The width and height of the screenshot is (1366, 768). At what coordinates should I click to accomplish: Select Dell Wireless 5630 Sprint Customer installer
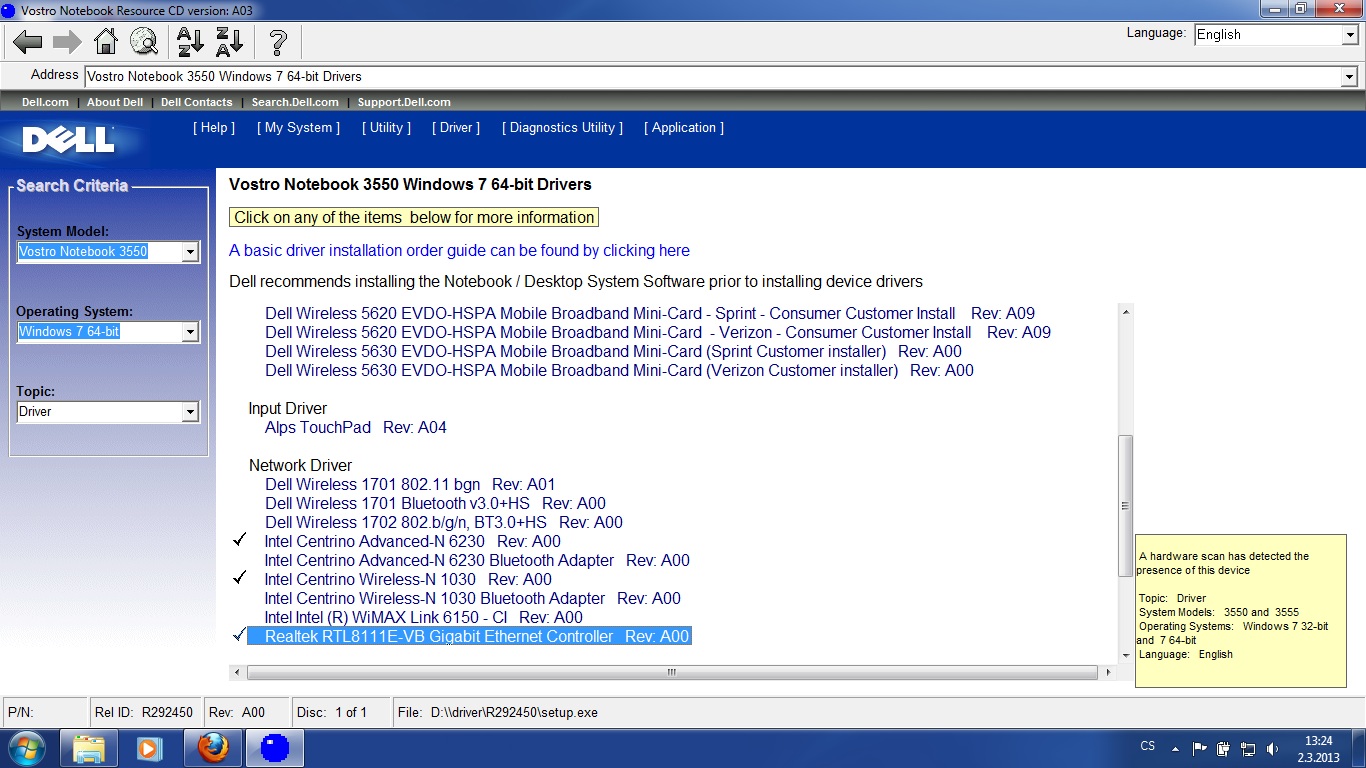pyautogui.click(x=613, y=352)
